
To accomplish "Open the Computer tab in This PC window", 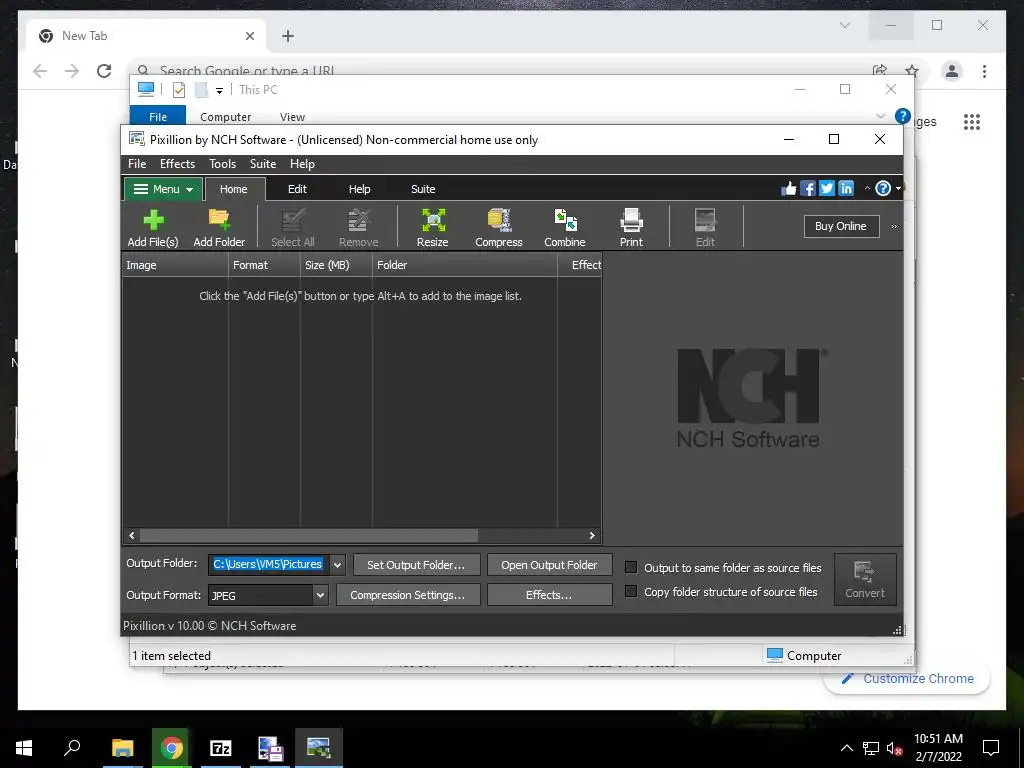I will point(225,117).
